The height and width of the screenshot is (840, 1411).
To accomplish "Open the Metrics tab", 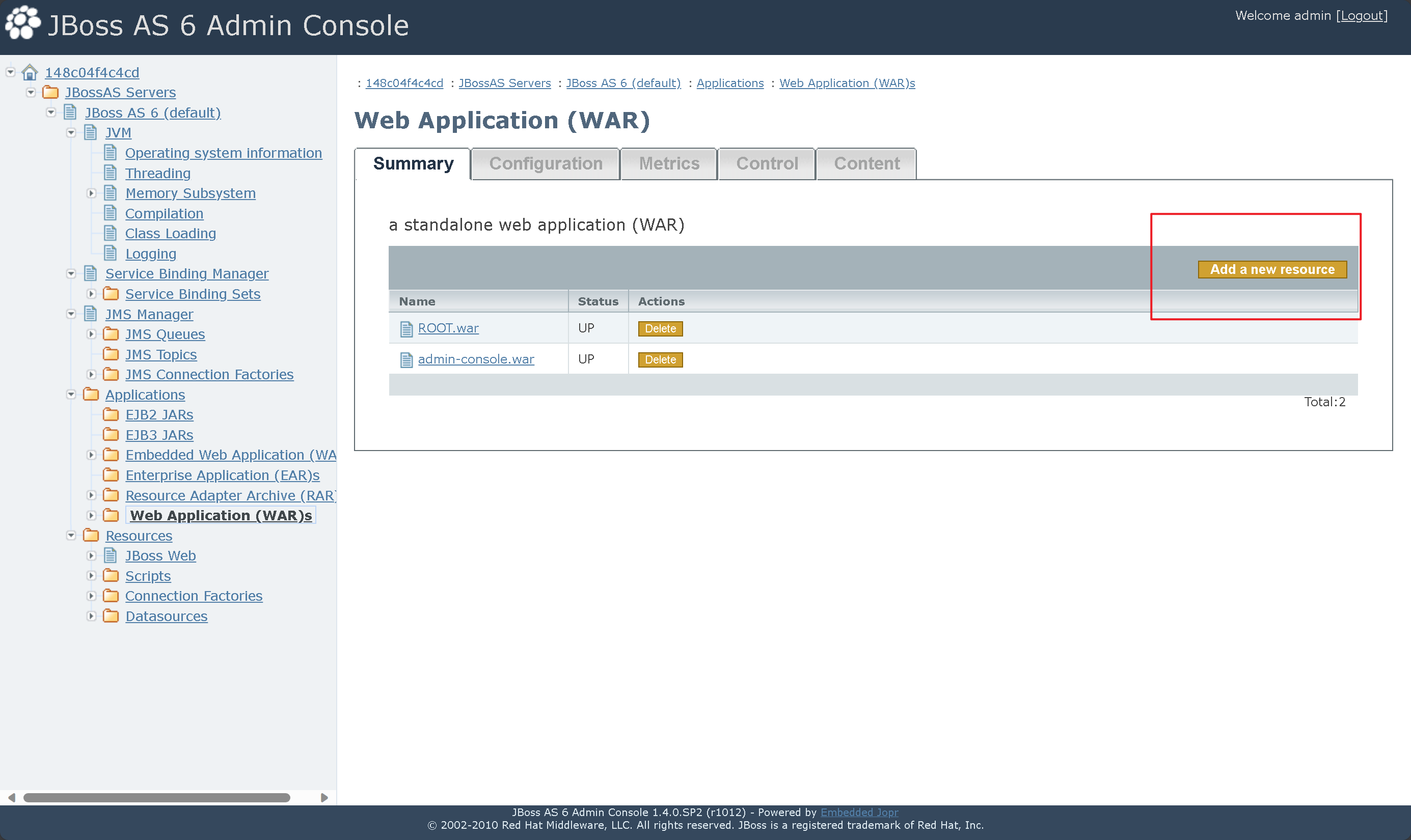I will click(x=669, y=163).
